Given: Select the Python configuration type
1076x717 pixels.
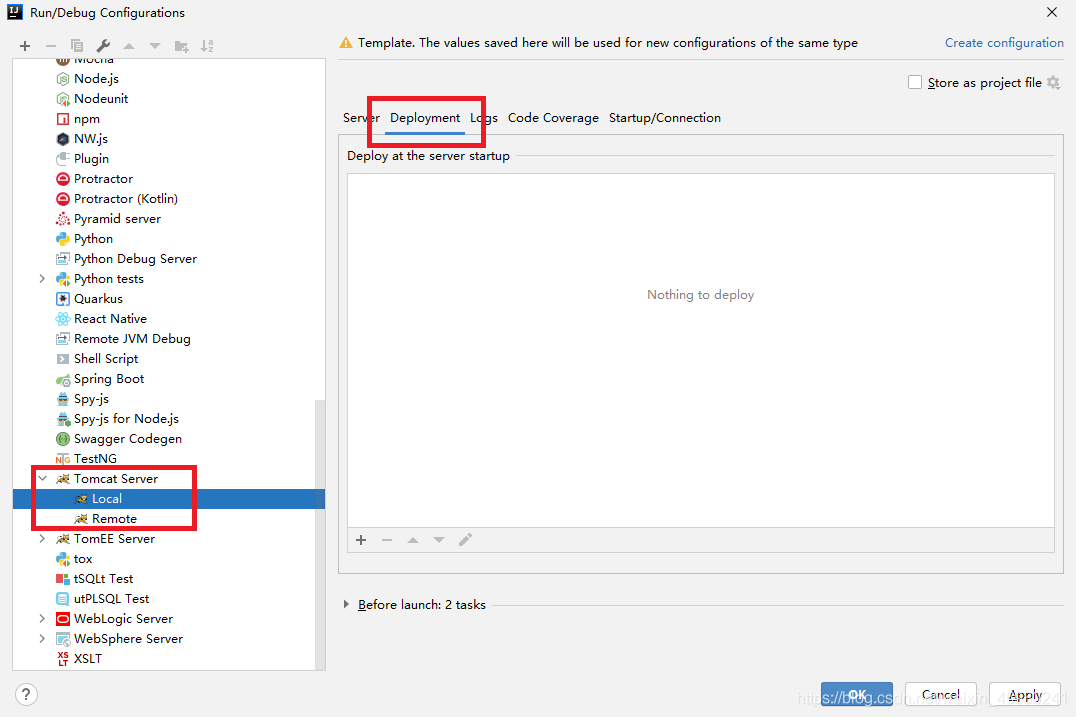Looking at the screenshot, I should (93, 239).
